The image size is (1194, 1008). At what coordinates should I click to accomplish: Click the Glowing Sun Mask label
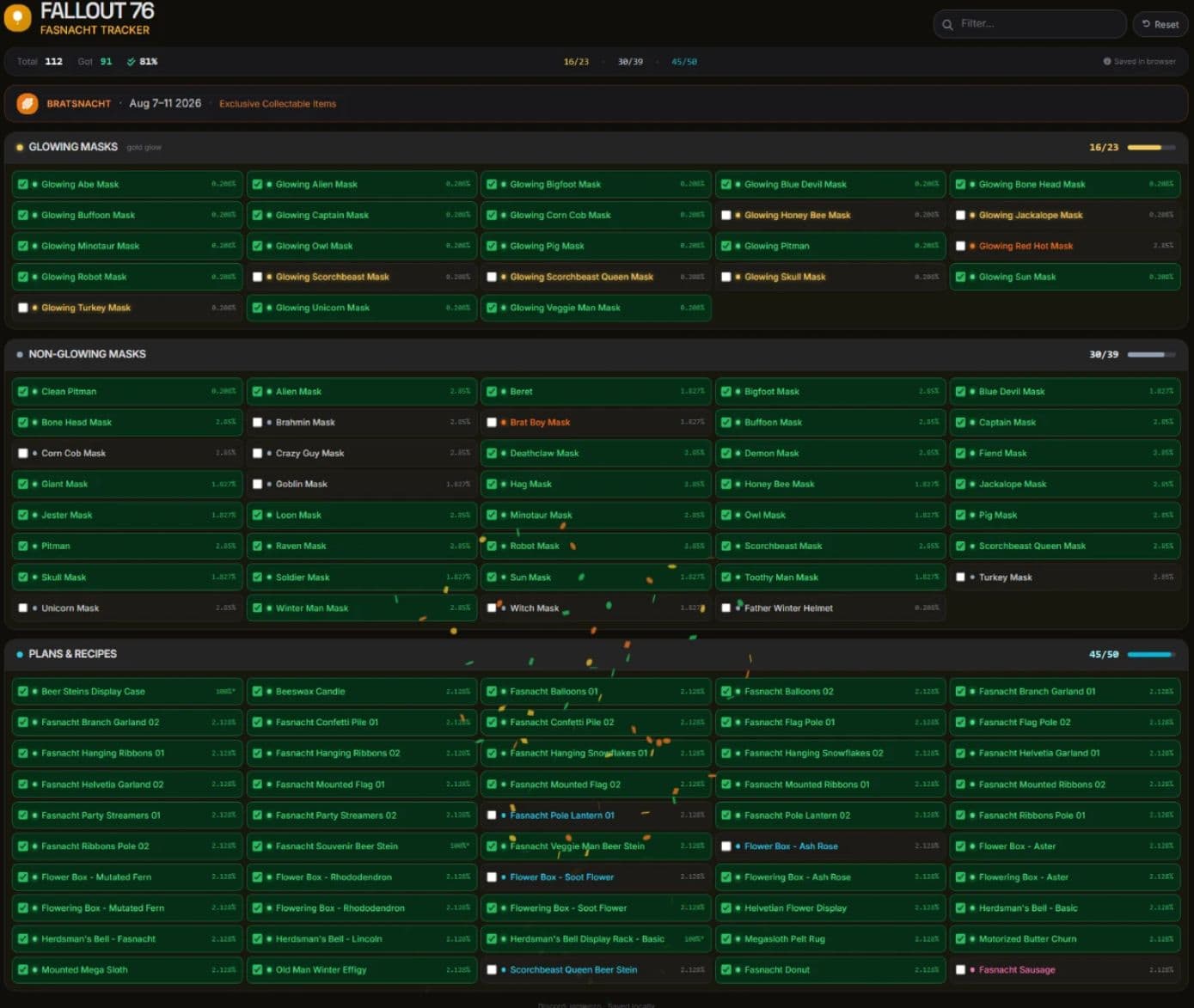pyautogui.click(x=1017, y=278)
